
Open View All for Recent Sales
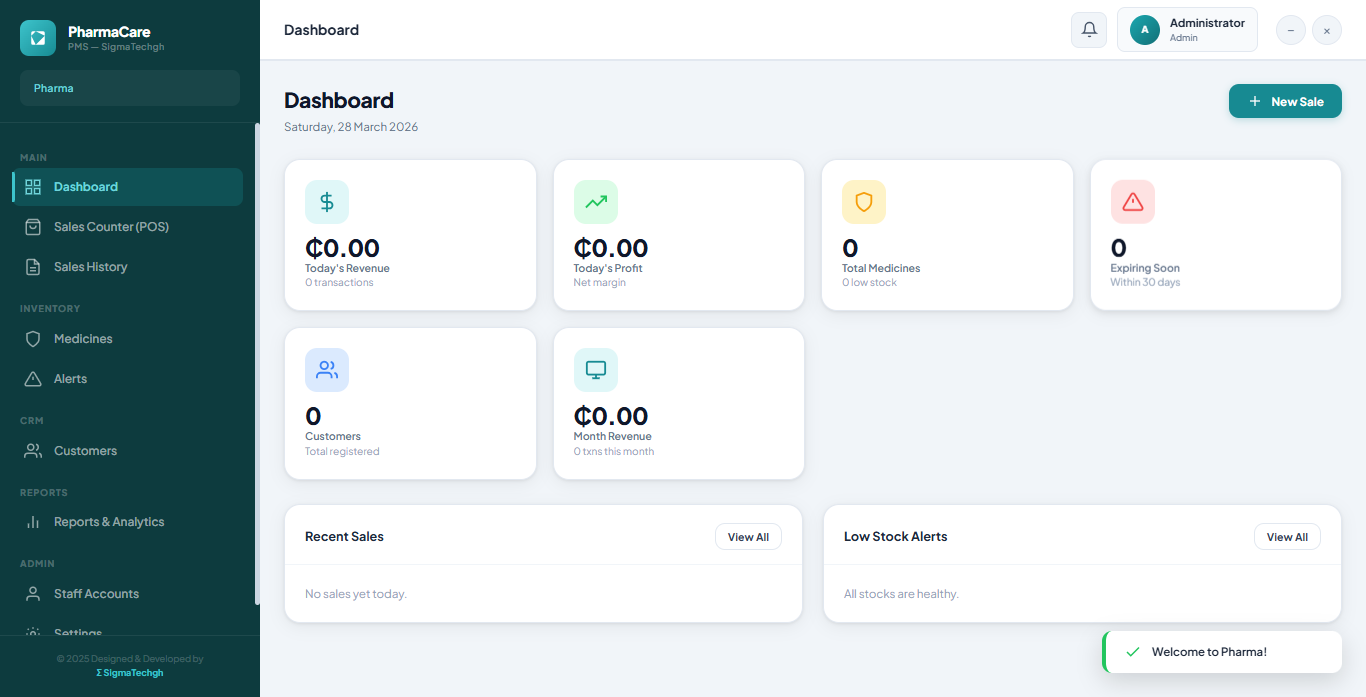748,536
